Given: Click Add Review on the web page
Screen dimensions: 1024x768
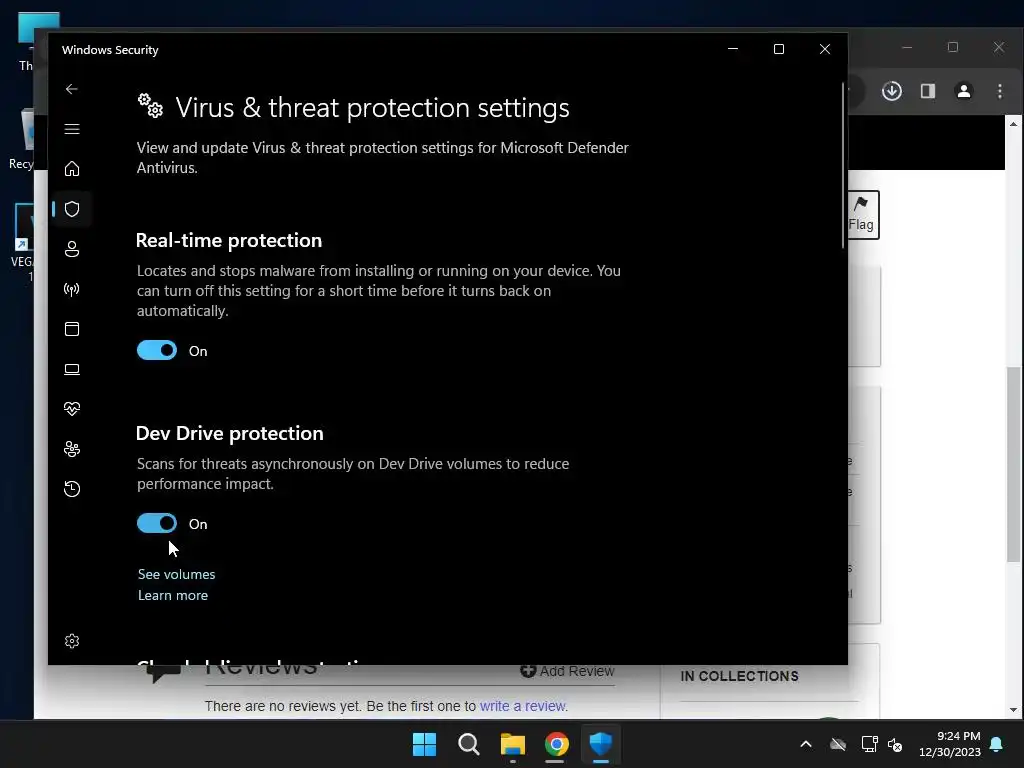Looking at the screenshot, I should pyautogui.click(x=567, y=671).
